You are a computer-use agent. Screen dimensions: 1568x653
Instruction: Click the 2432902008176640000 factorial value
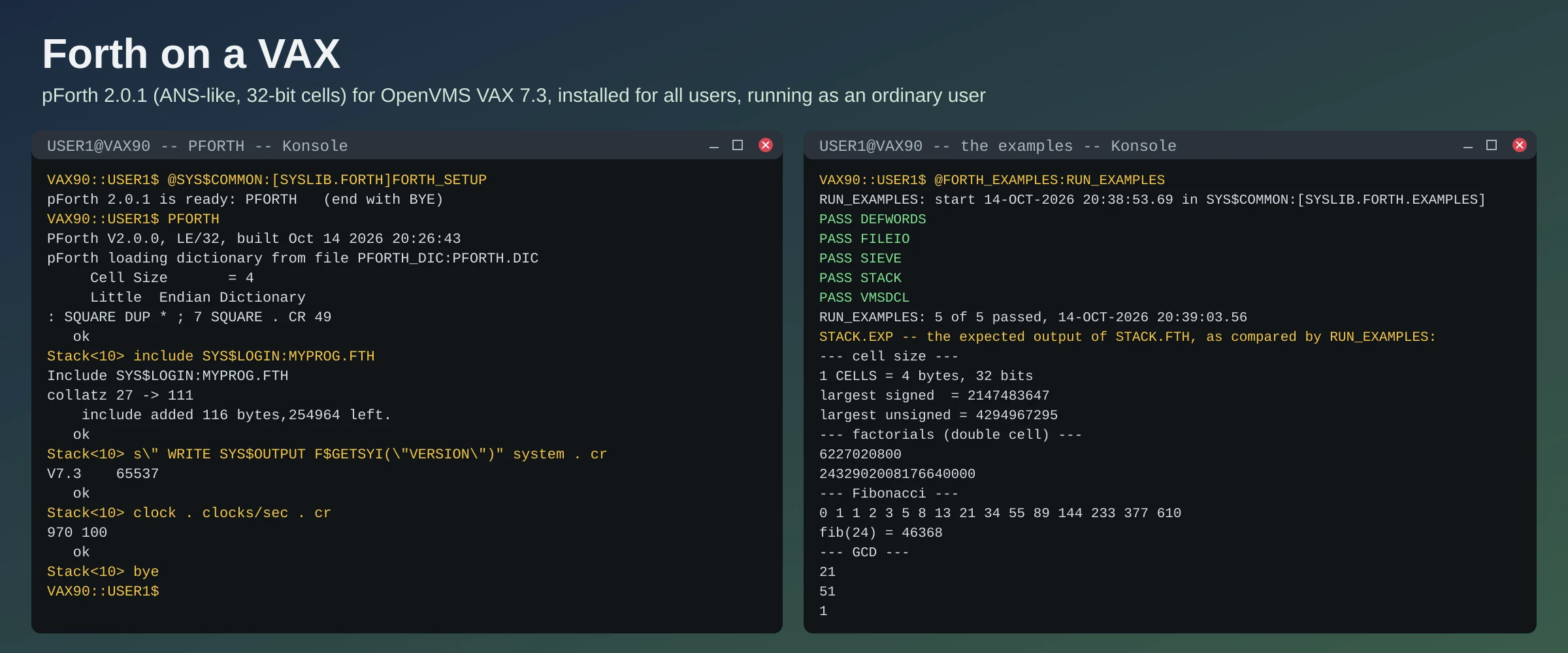pos(897,473)
